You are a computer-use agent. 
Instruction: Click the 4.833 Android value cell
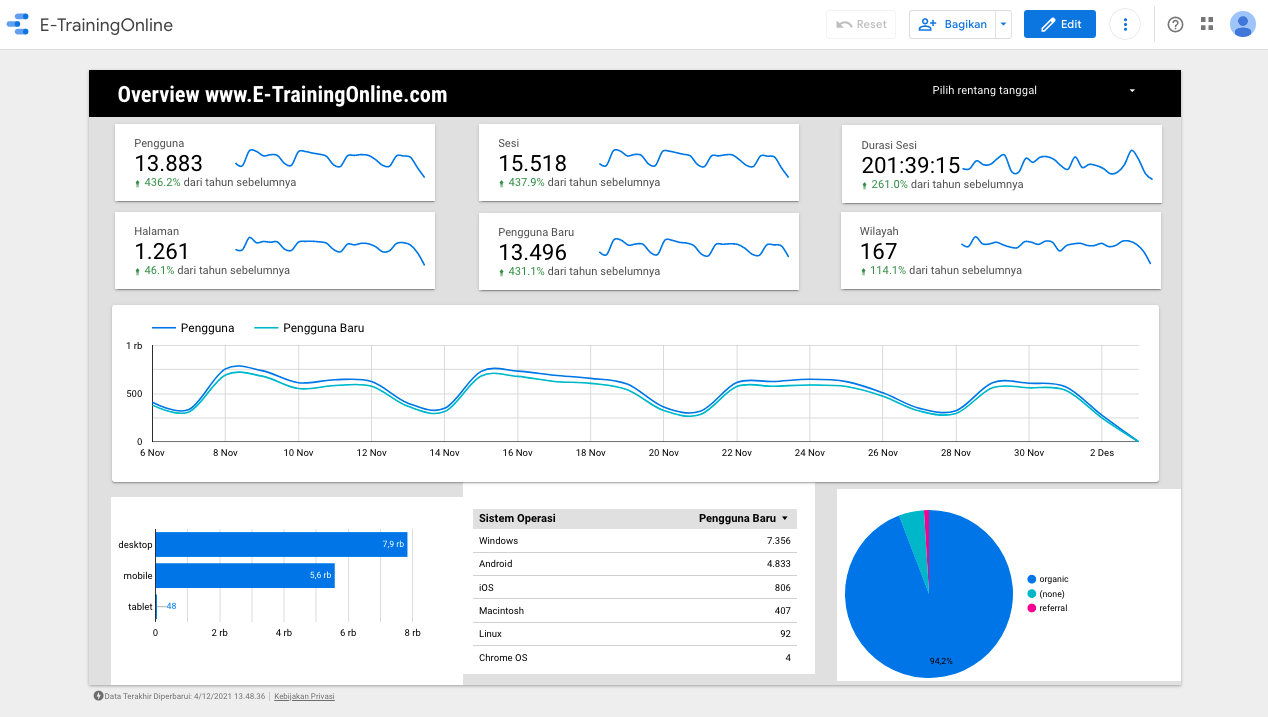pos(778,564)
